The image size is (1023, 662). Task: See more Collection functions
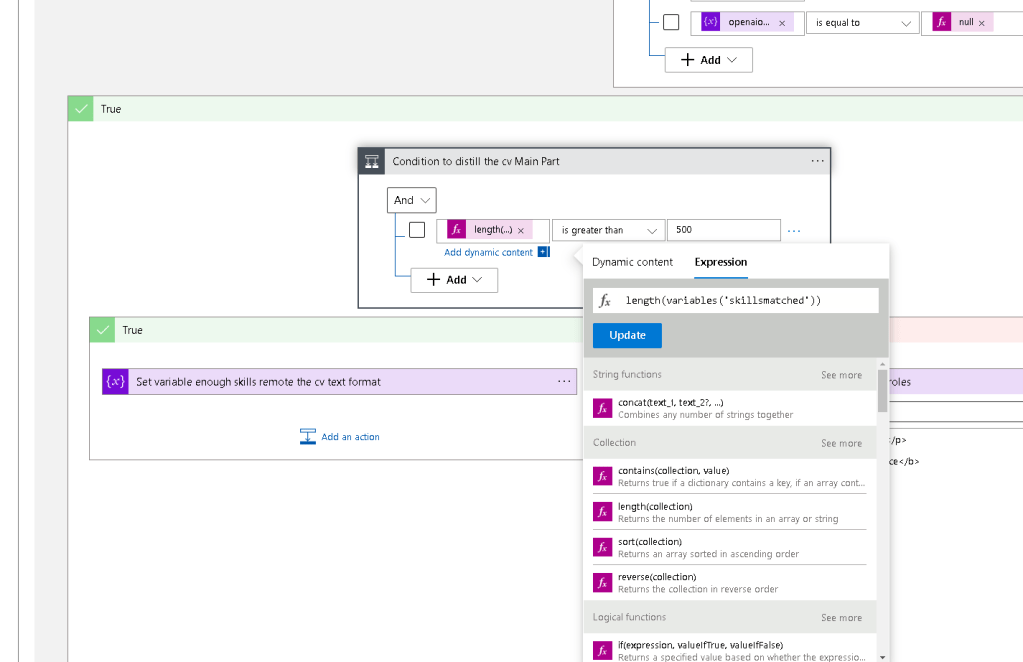[x=842, y=444]
